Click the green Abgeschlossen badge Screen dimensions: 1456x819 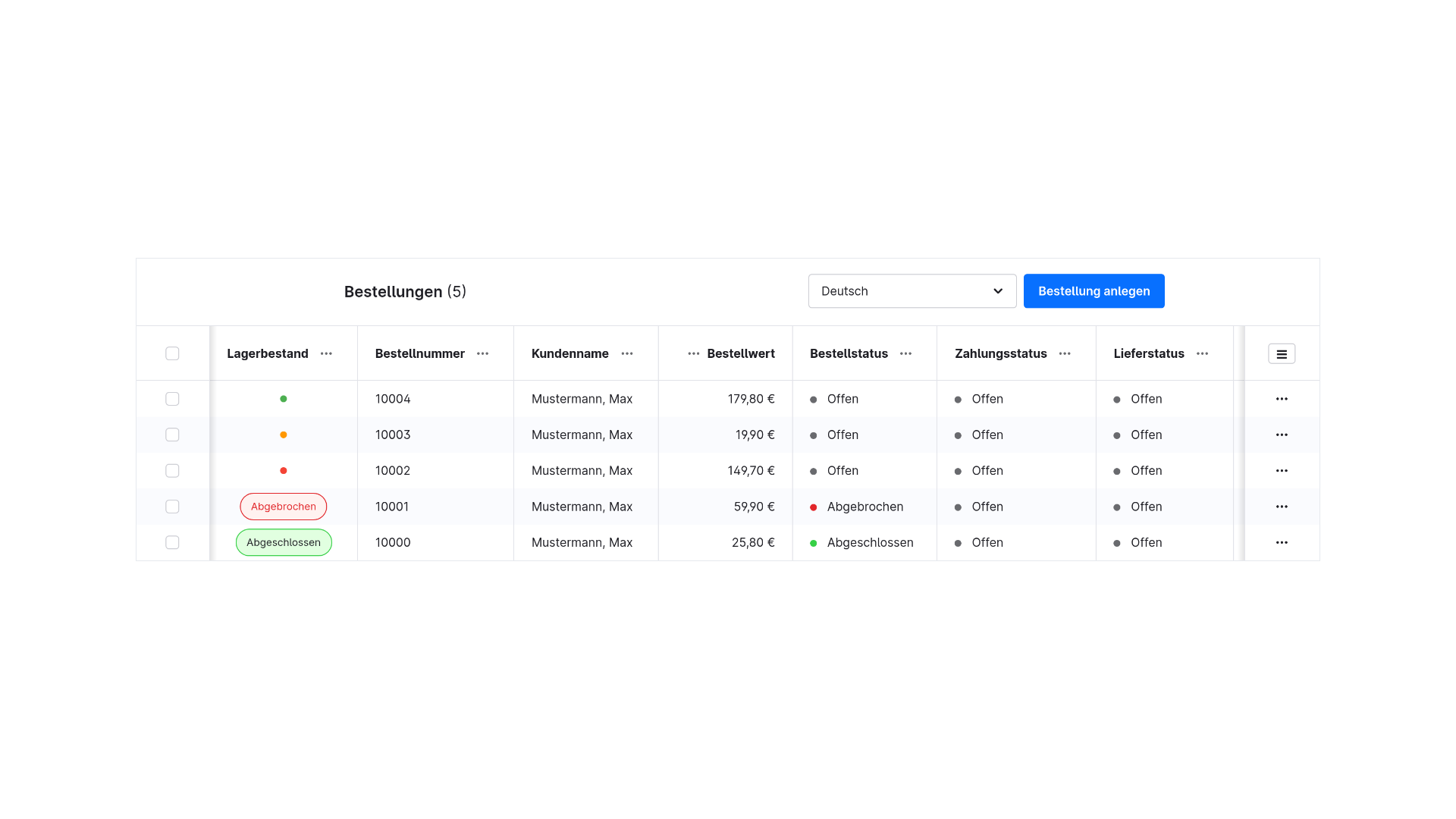tap(284, 542)
